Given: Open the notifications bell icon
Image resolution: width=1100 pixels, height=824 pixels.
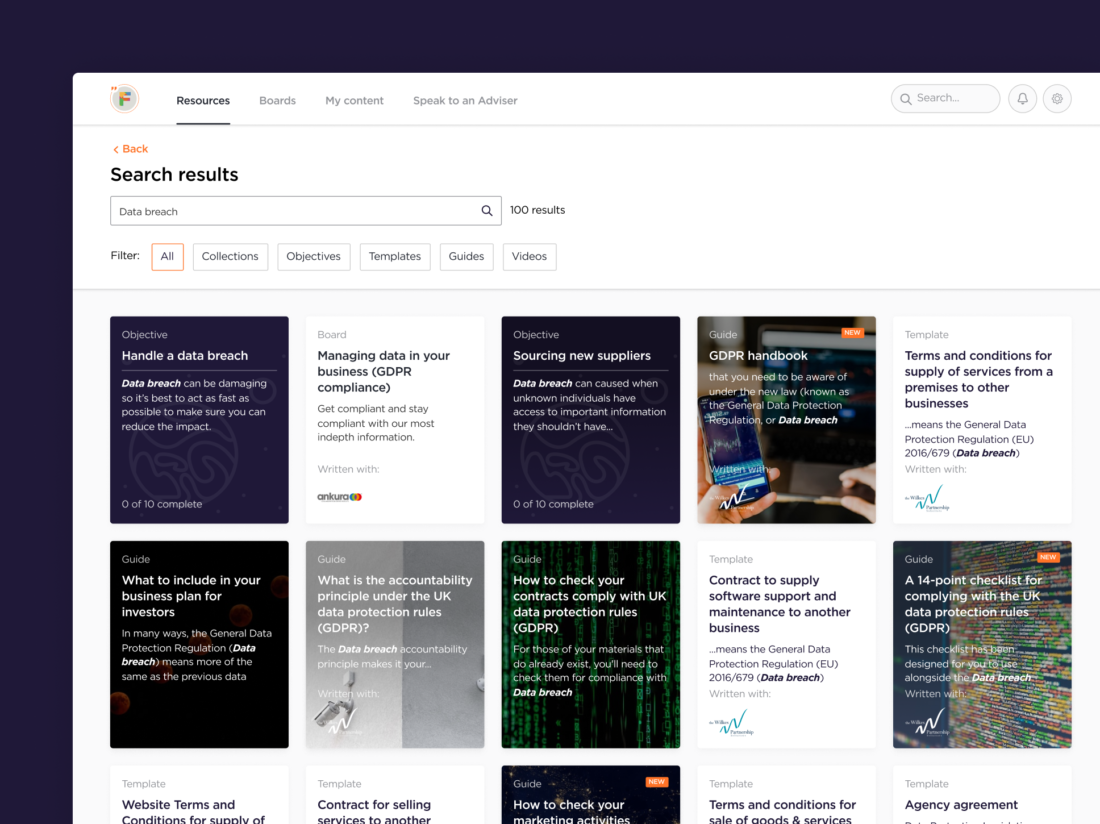Looking at the screenshot, I should (x=1022, y=99).
